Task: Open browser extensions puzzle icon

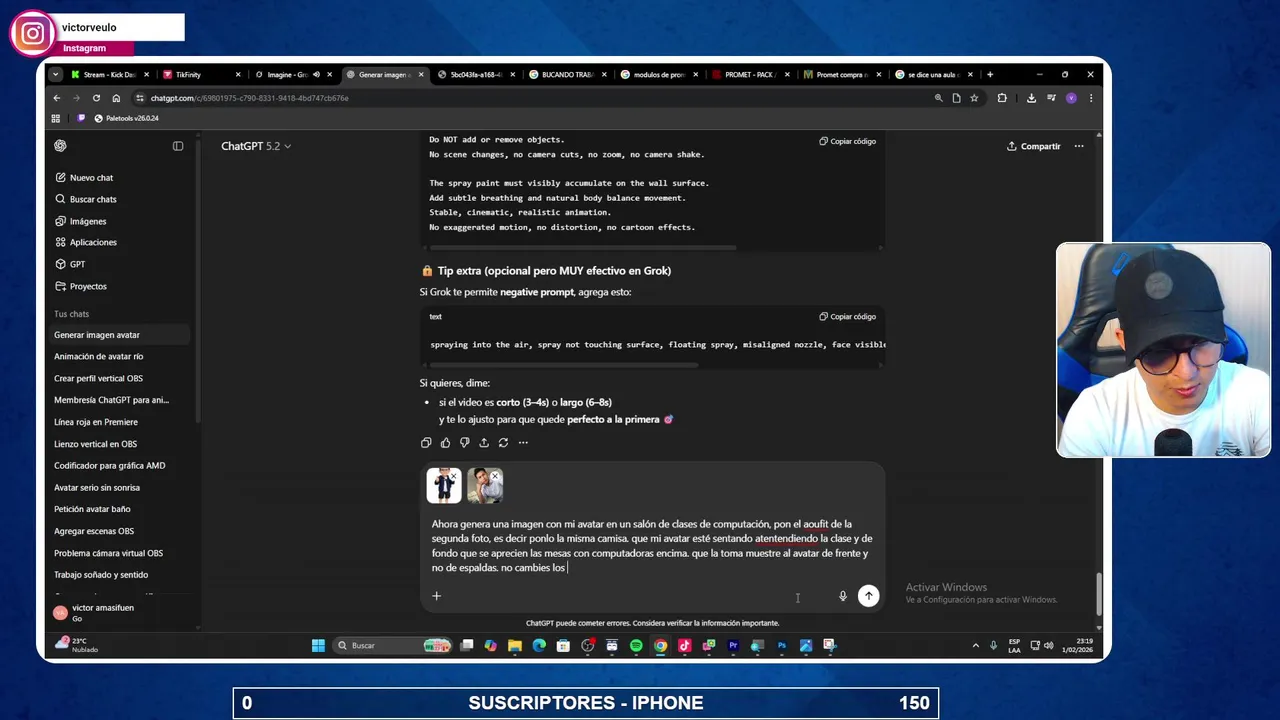Action: tap(1002, 98)
